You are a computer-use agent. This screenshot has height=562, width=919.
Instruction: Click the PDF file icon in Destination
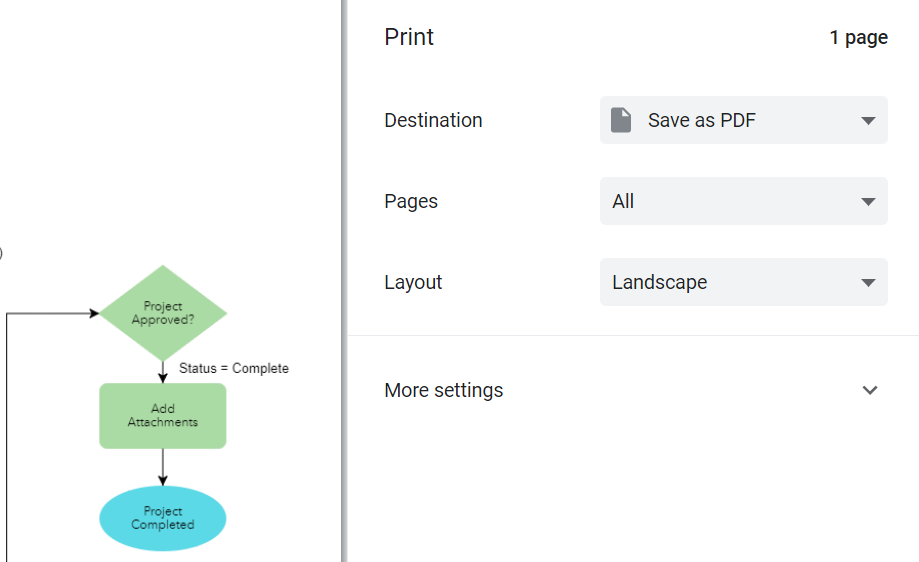tap(621, 120)
